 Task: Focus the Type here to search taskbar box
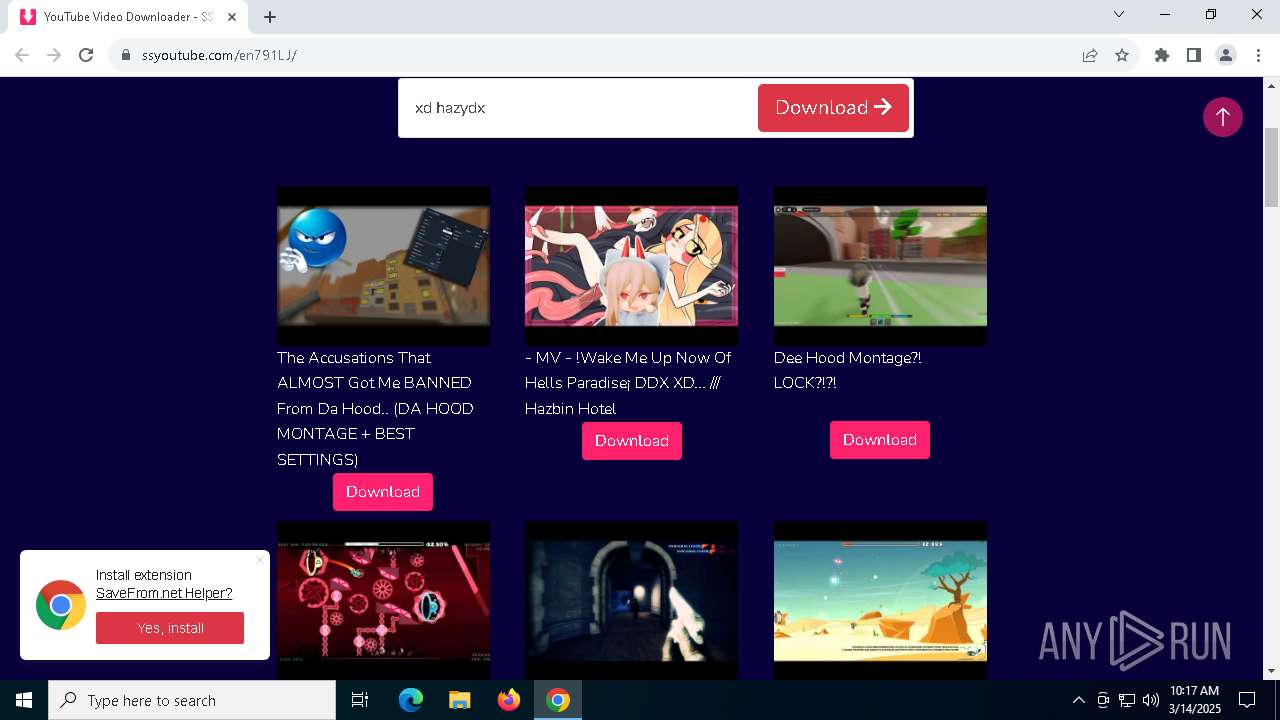tap(192, 700)
